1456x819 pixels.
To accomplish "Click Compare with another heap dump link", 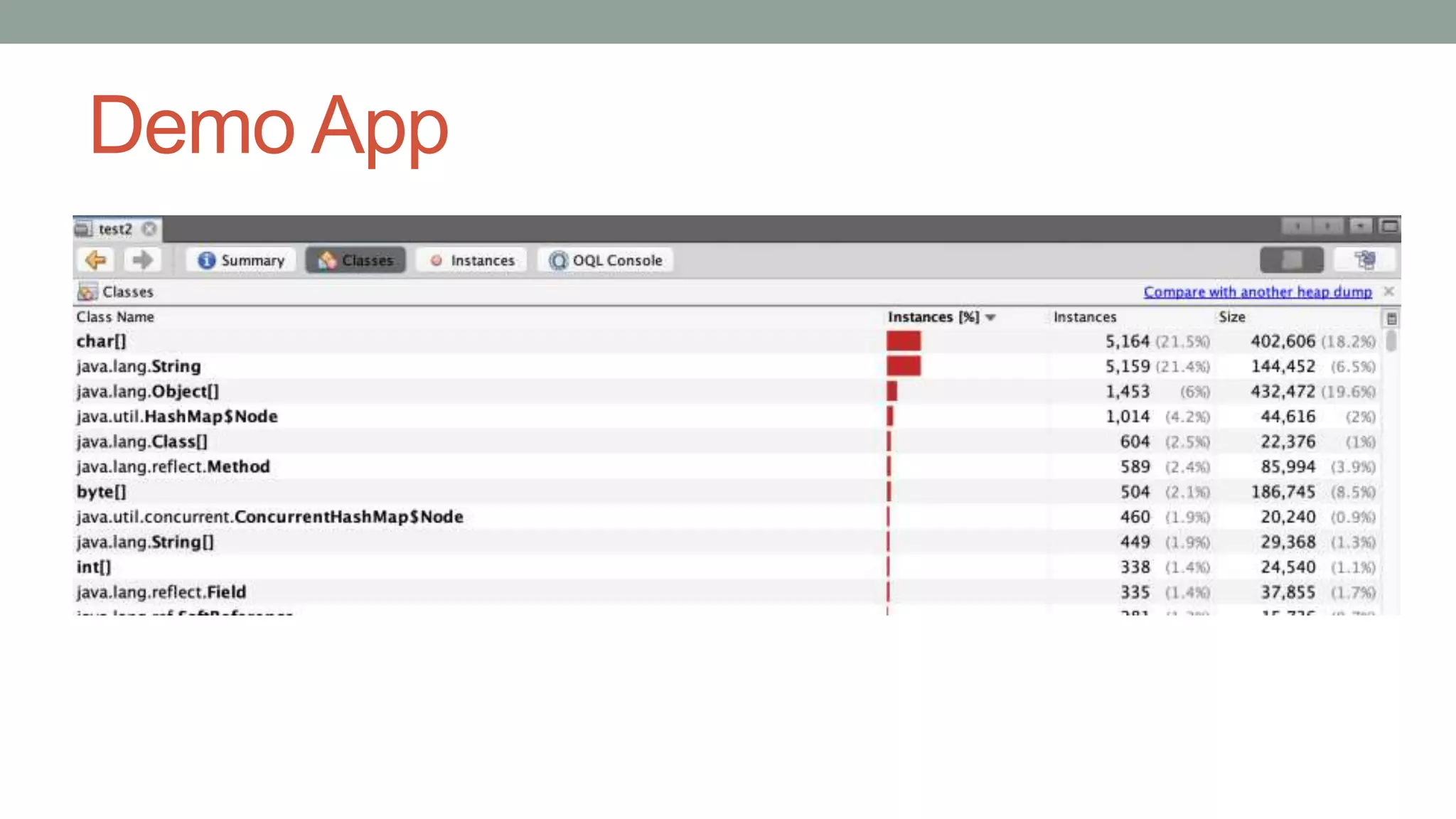I will (1257, 292).
